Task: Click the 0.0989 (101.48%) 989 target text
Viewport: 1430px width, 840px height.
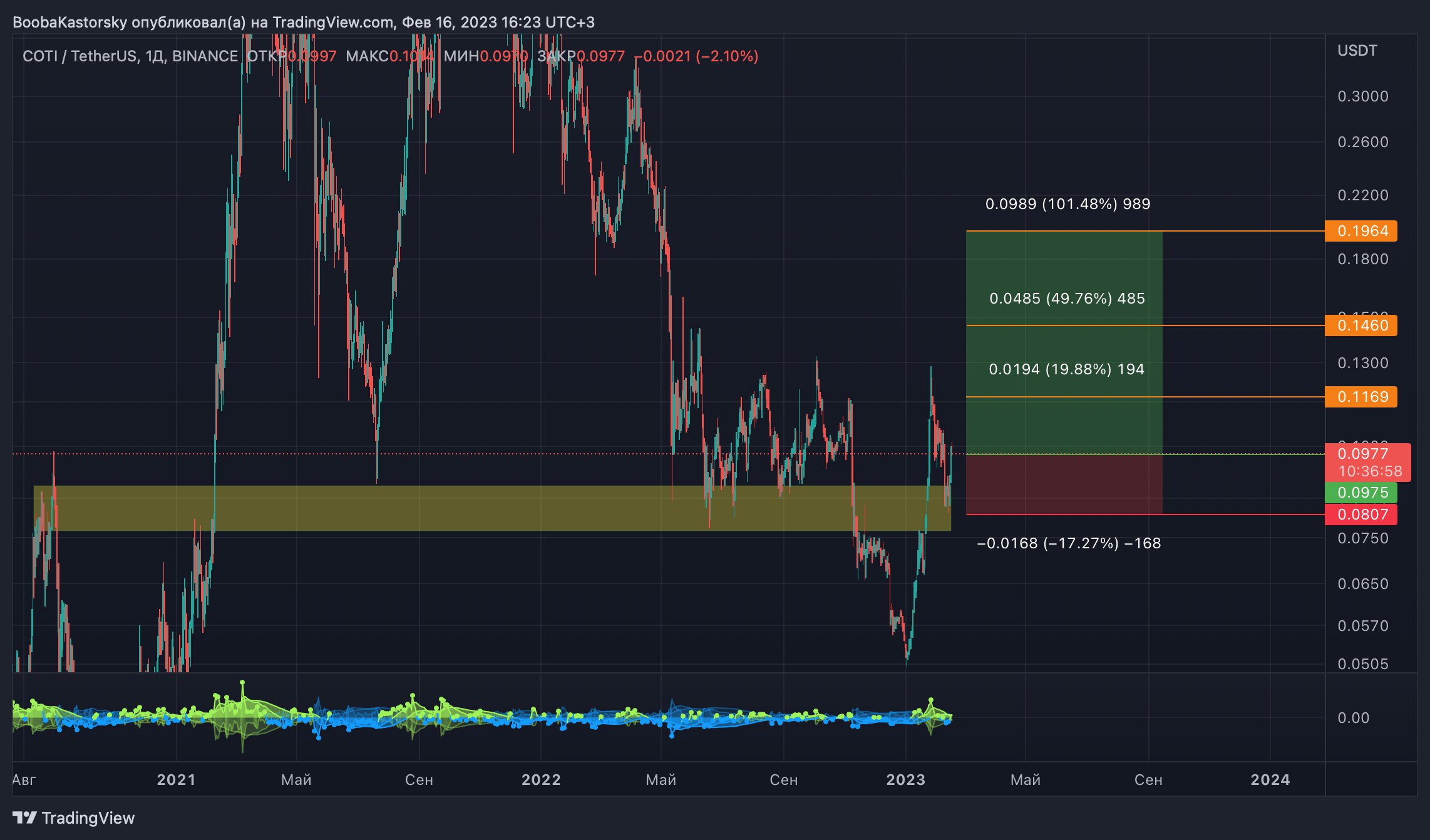Action: click(1067, 204)
